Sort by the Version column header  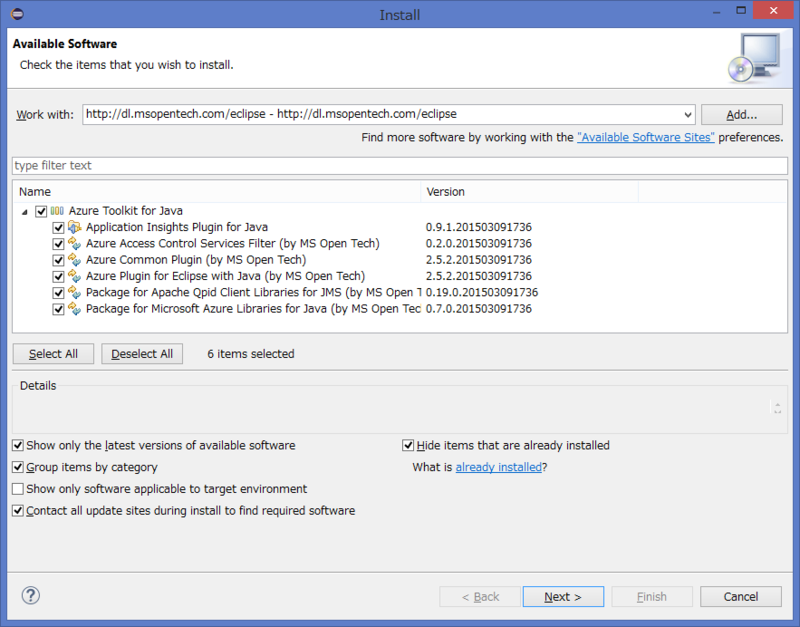[530, 192]
